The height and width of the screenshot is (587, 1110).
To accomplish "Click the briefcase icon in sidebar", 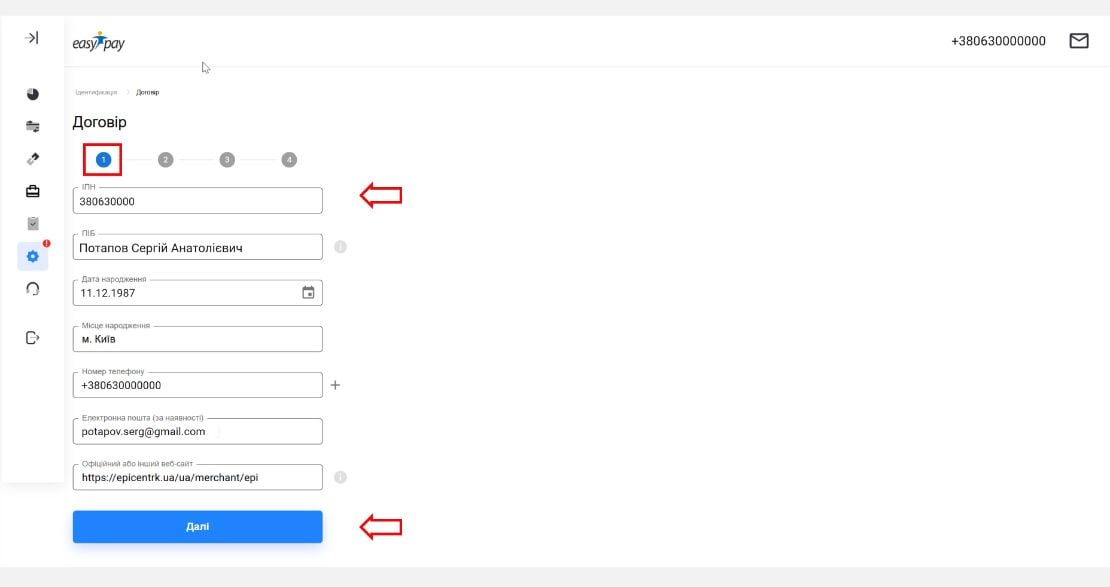I will point(33,191).
